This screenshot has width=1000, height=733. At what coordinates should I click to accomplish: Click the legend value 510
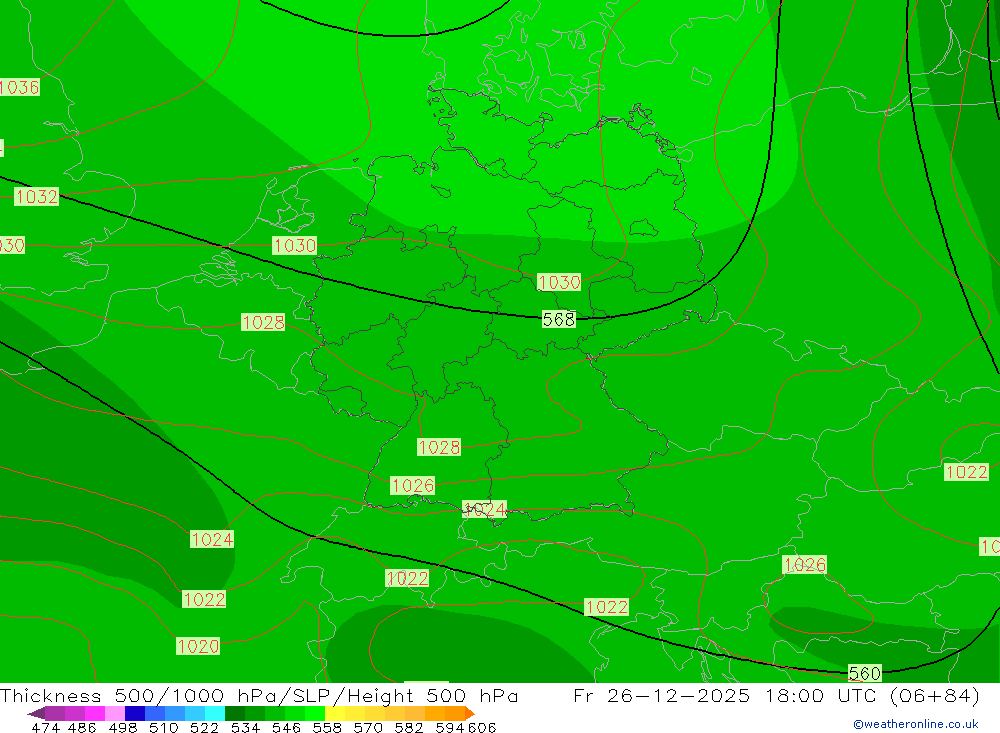pos(164,728)
